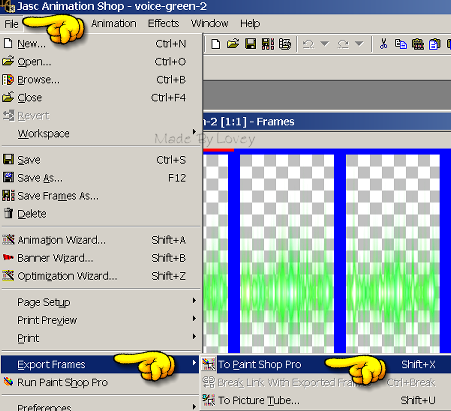This screenshot has width=451, height=411.
Task: Select Delete in the File menu
Action: 101,214
